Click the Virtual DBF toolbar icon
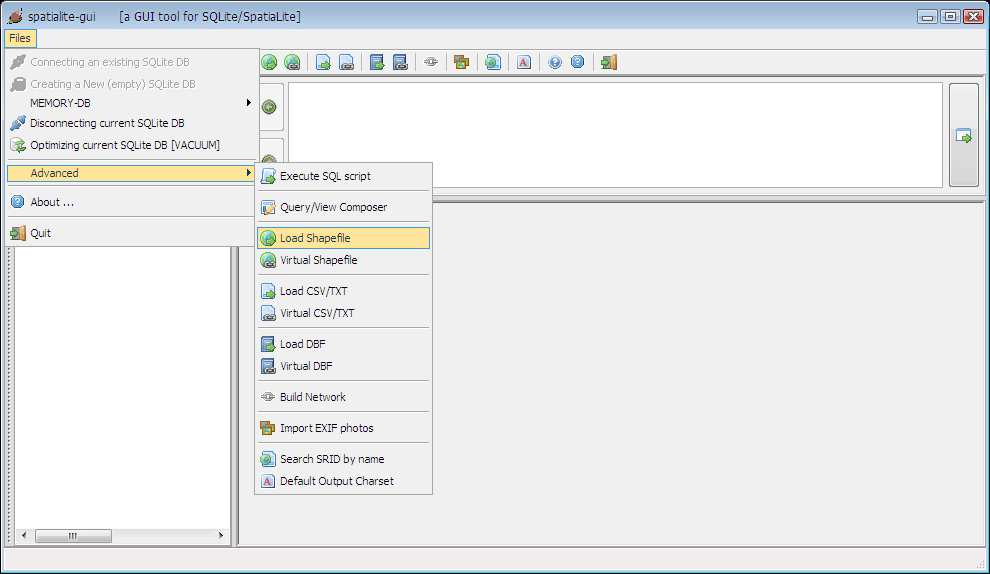Viewport: 990px width, 574px height. click(400, 62)
